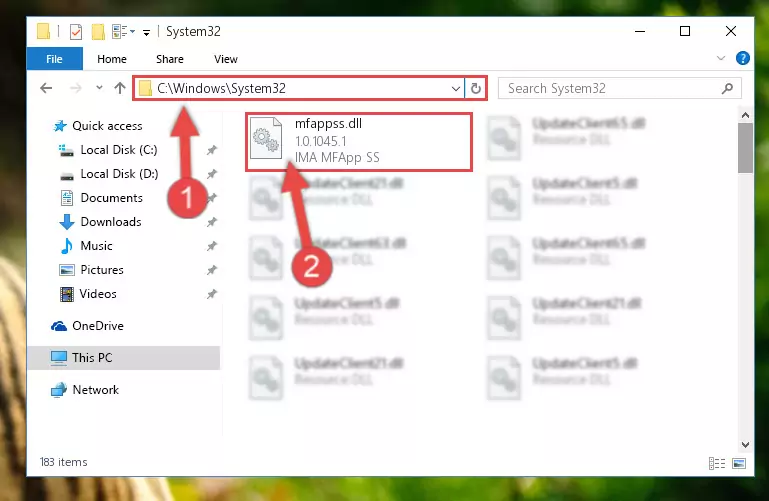Open Local Disk (C:) in sidebar
The image size is (769, 501).
(119, 150)
